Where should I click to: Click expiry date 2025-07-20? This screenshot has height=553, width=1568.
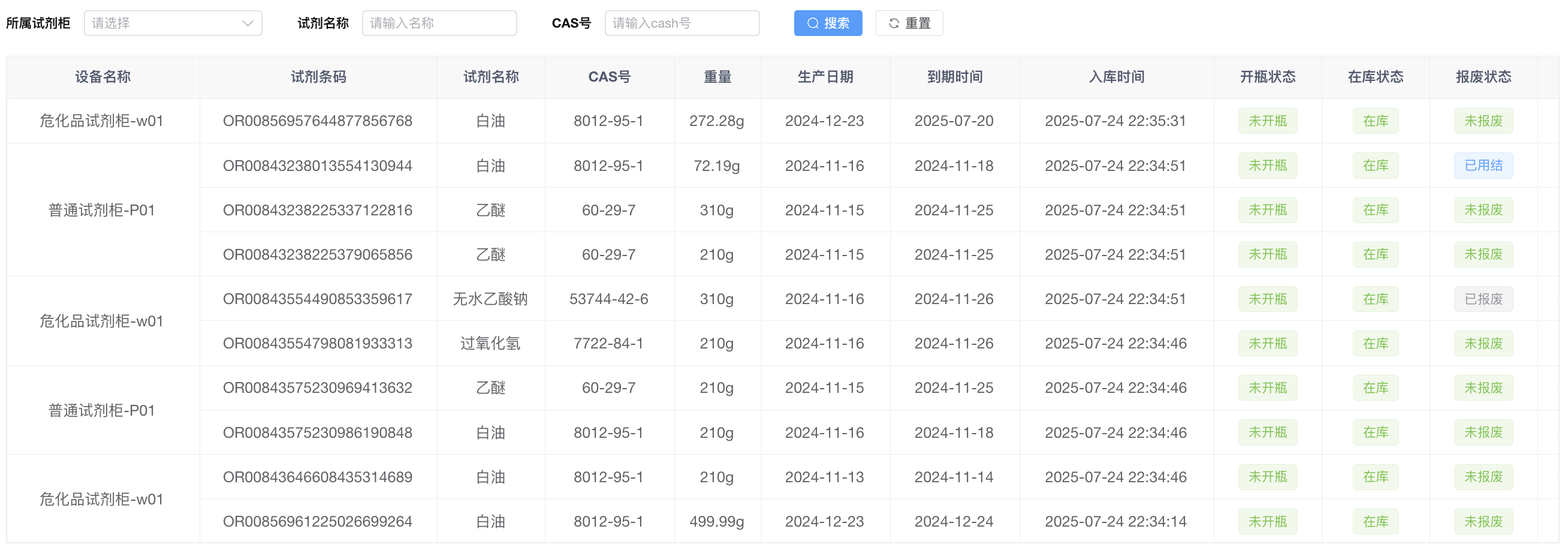[954, 121]
